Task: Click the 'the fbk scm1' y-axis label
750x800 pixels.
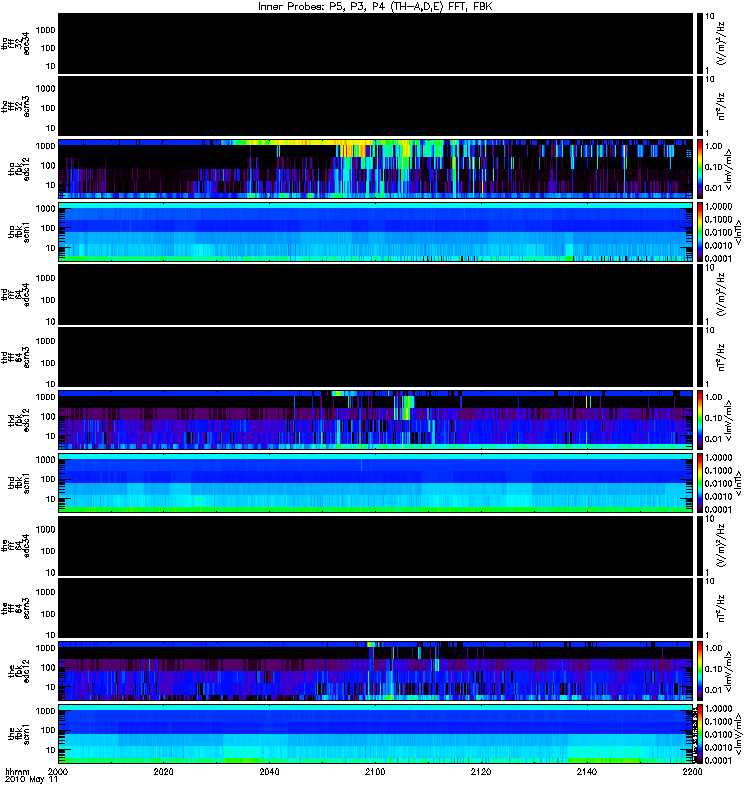Action: 19,734
